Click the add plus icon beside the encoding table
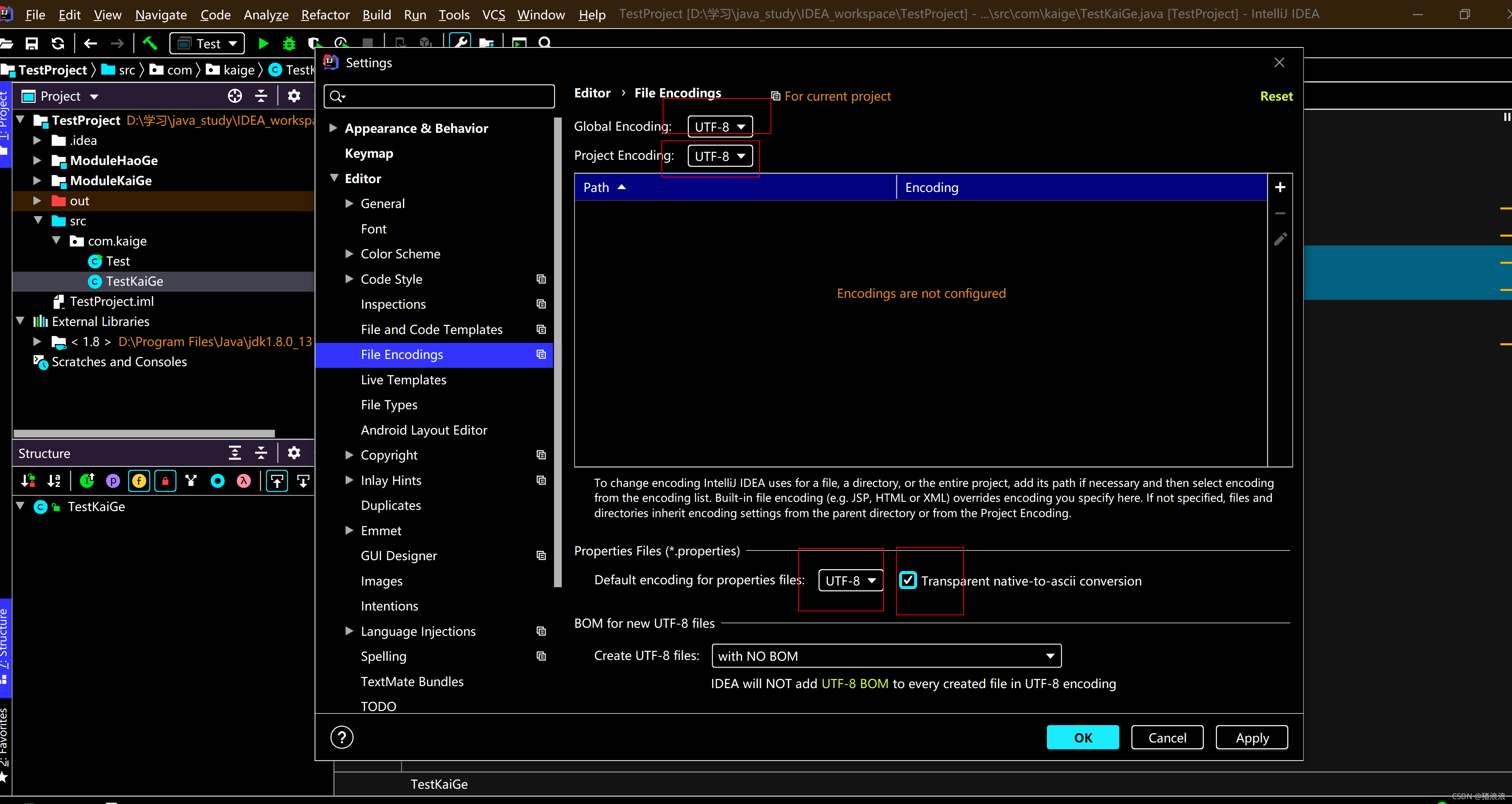 [1280, 187]
